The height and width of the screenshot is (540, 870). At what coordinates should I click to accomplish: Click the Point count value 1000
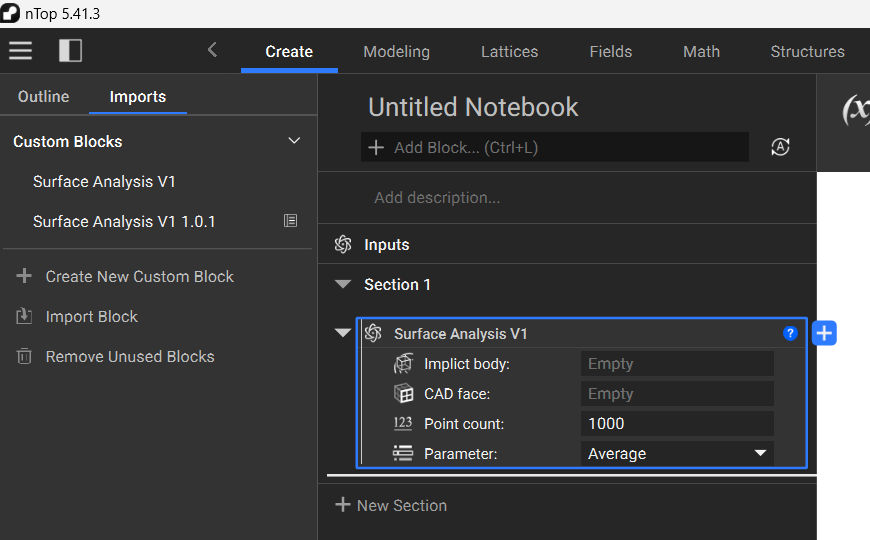tap(677, 423)
